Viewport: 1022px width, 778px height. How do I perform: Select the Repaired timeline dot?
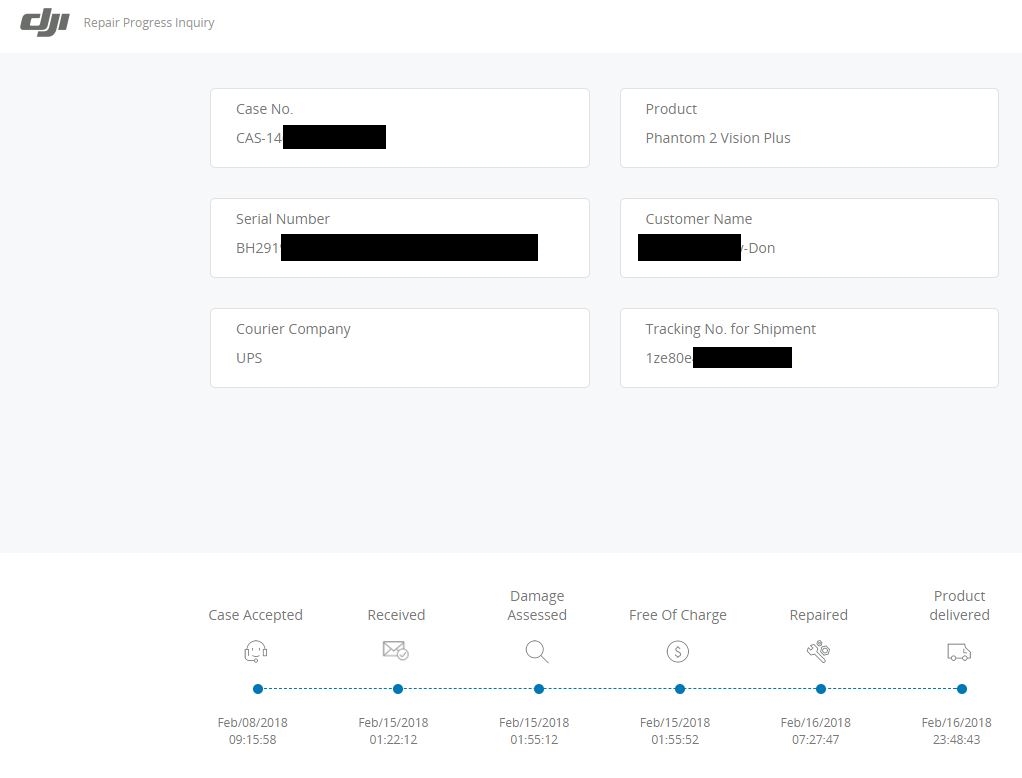[x=821, y=689]
